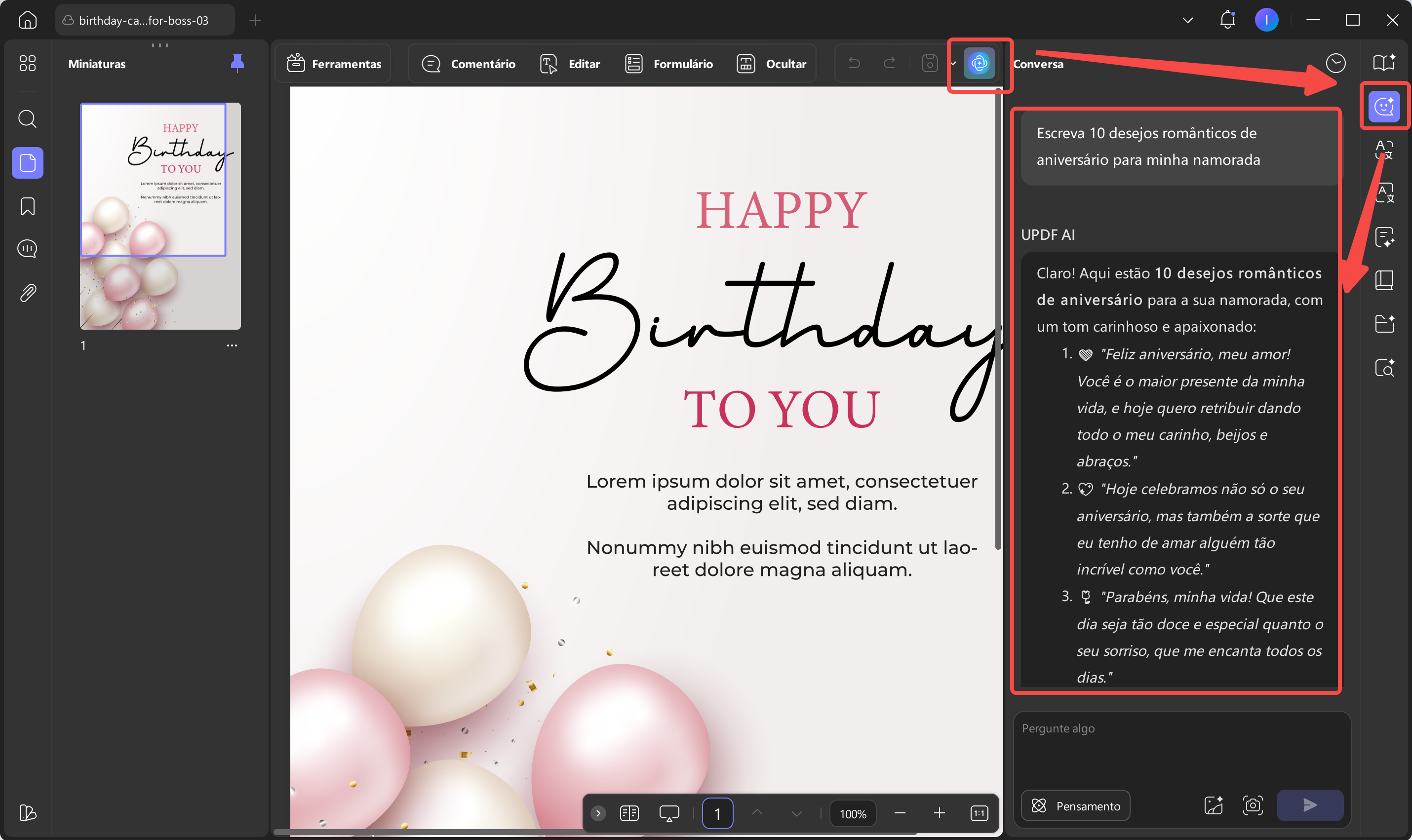
Task: Open the Comentário tab
Action: pos(469,63)
